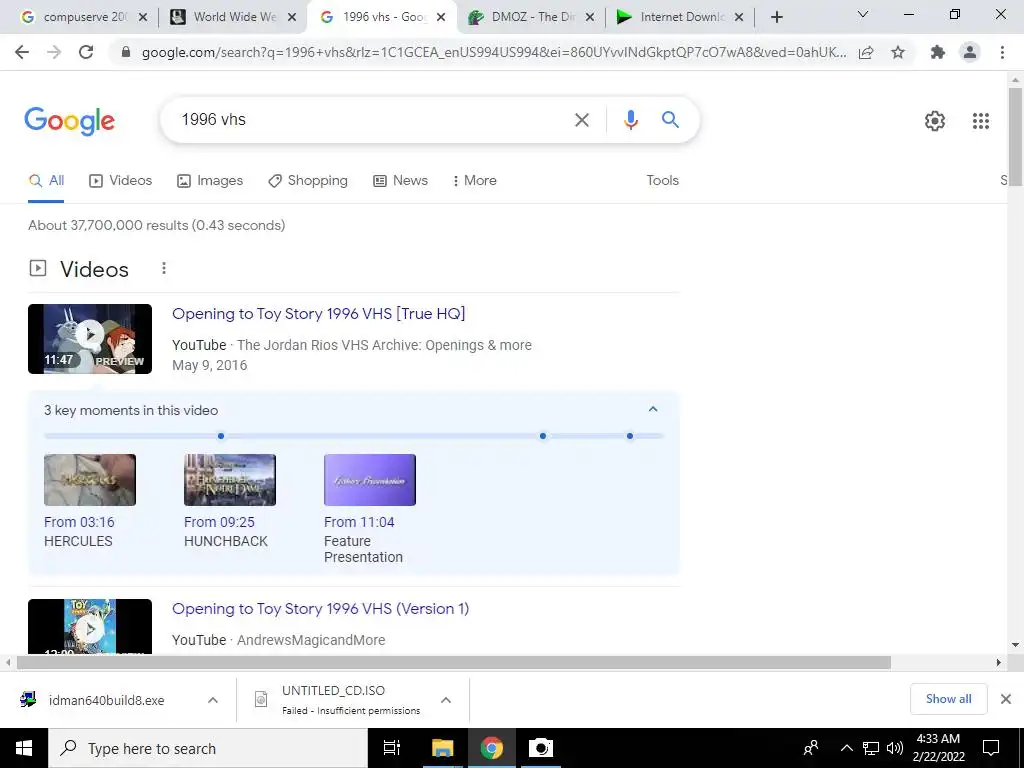This screenshot has height=768, width=1024.
Task: Open camera app in taskbar
Action: 541,748
